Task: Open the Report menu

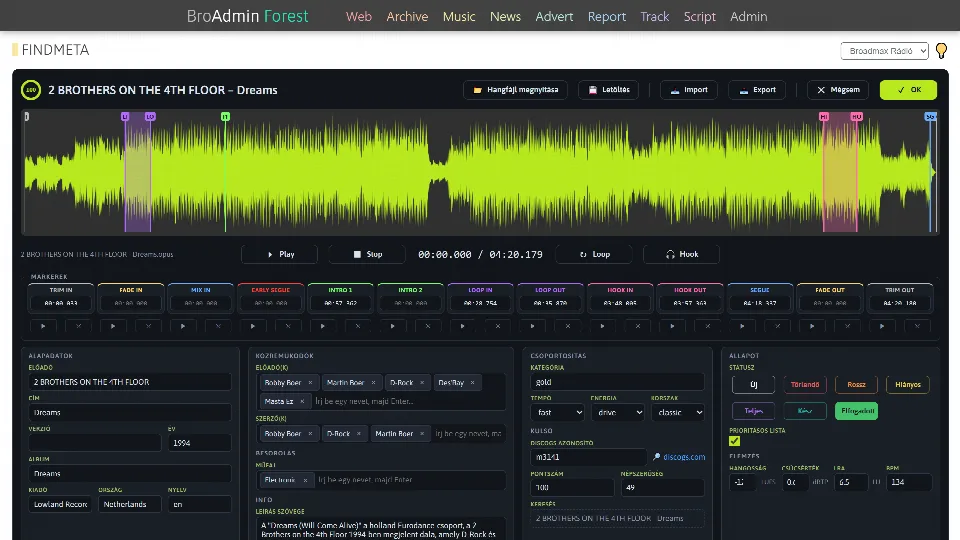Action: (607, 17)
